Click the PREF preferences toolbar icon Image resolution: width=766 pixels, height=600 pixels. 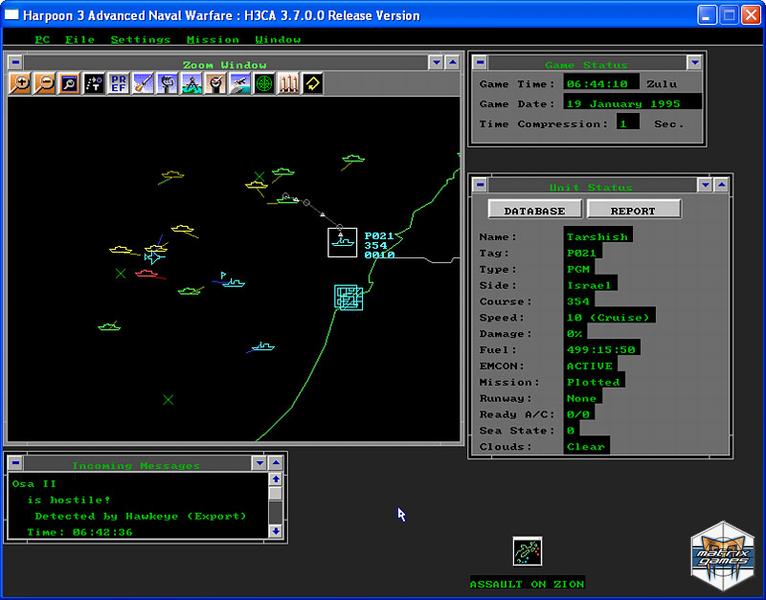coord(117,84)
